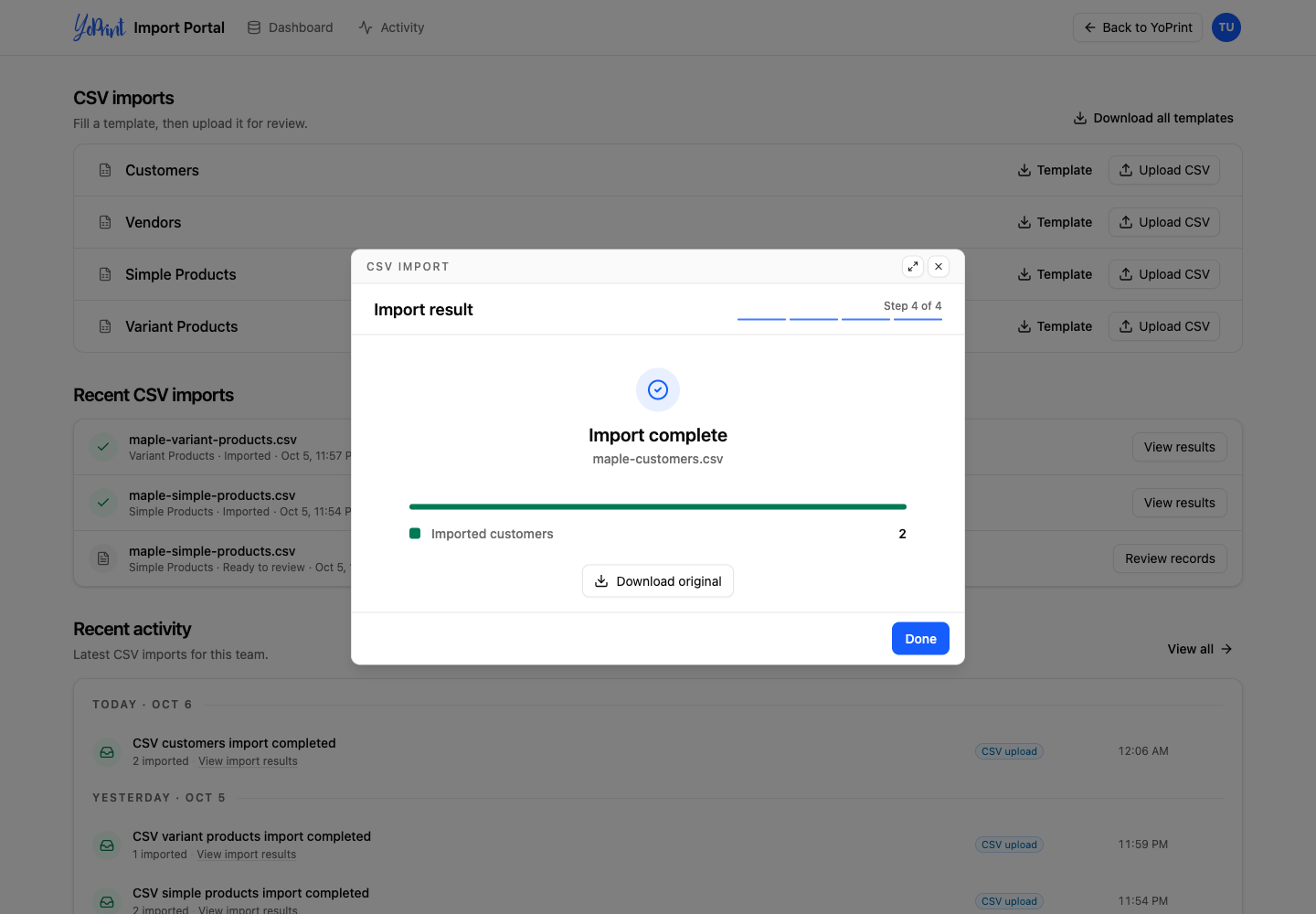Click the green import progress bar
Viewport: 1316px width, 914px height.
click(x=658, y=506)
